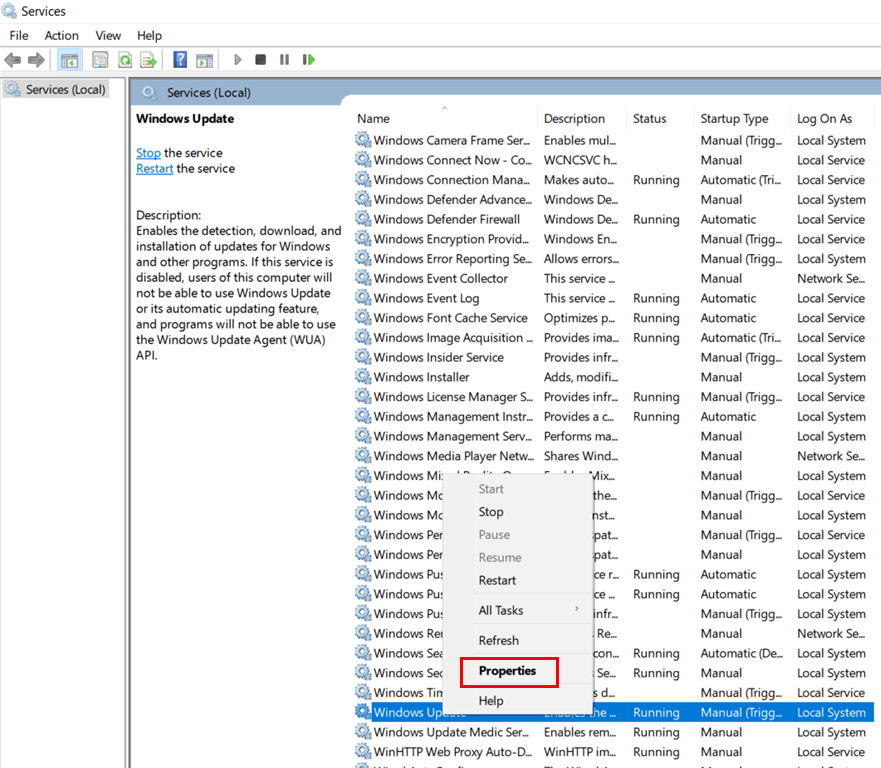The width and height of the screenshot is (881, 768).
Task: Choose Properties in the context menu
Action: point(508,671)
